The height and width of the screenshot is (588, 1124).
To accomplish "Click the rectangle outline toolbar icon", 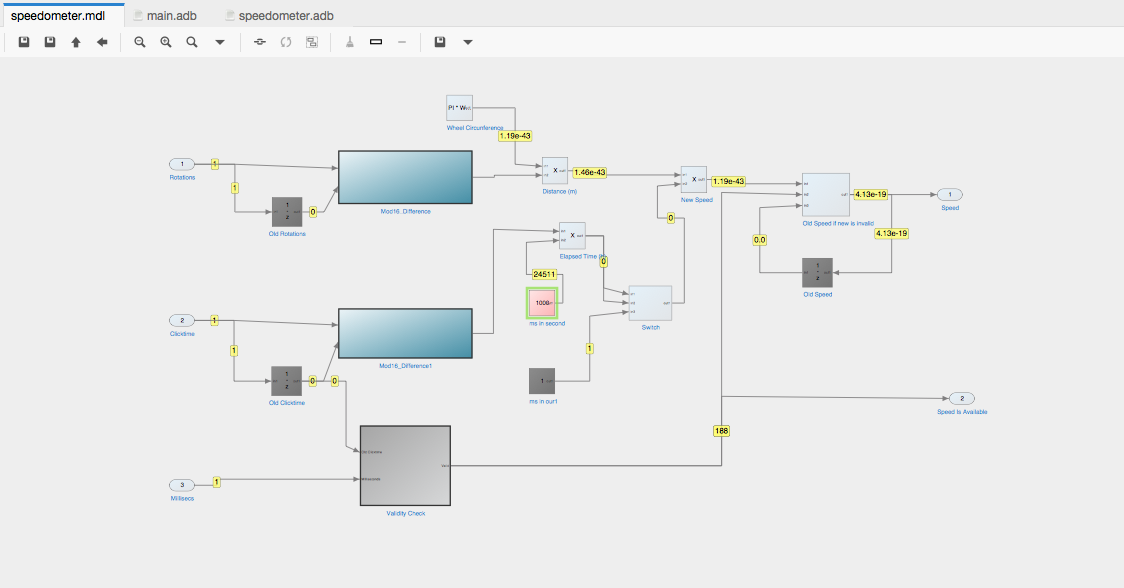I will (x=376, y=42).
